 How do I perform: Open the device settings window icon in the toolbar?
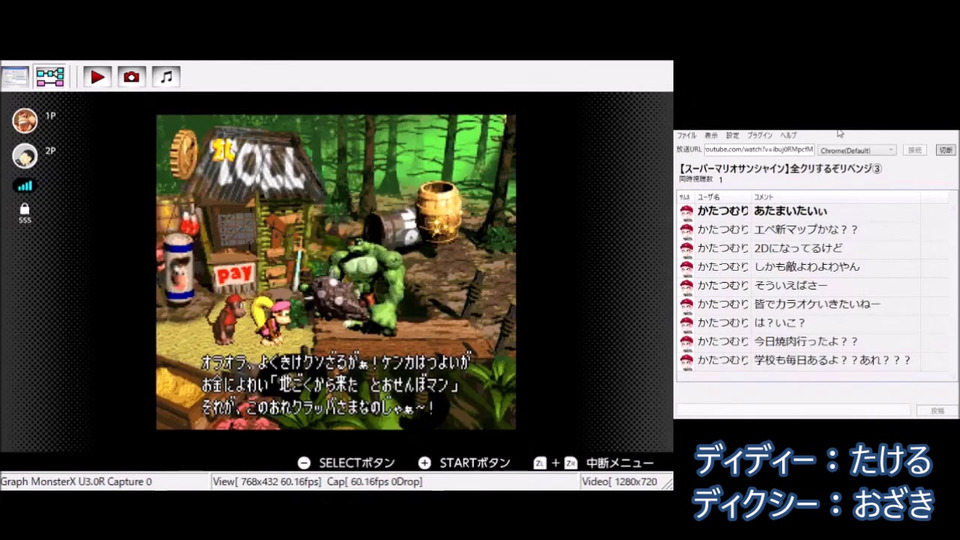click(x=15, y=77)
